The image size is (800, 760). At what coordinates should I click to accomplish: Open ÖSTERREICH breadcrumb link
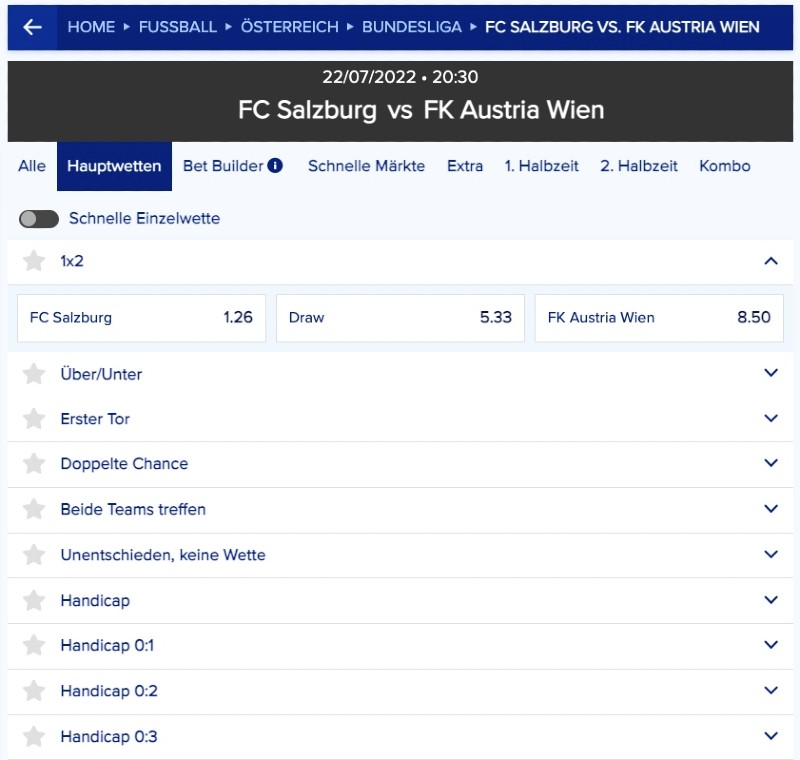click(x=289, y=27)
